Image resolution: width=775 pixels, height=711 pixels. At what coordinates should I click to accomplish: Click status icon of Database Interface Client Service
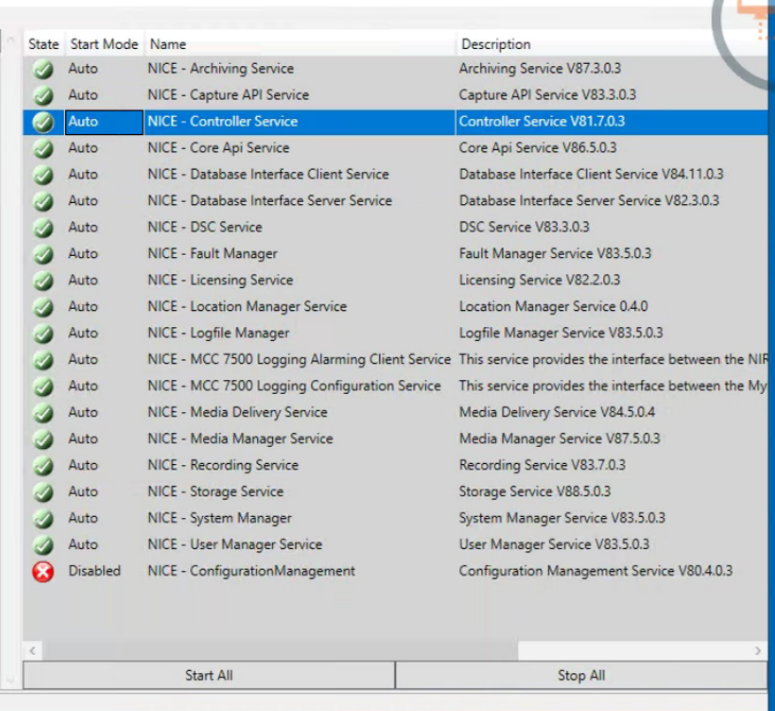(43, 174)
